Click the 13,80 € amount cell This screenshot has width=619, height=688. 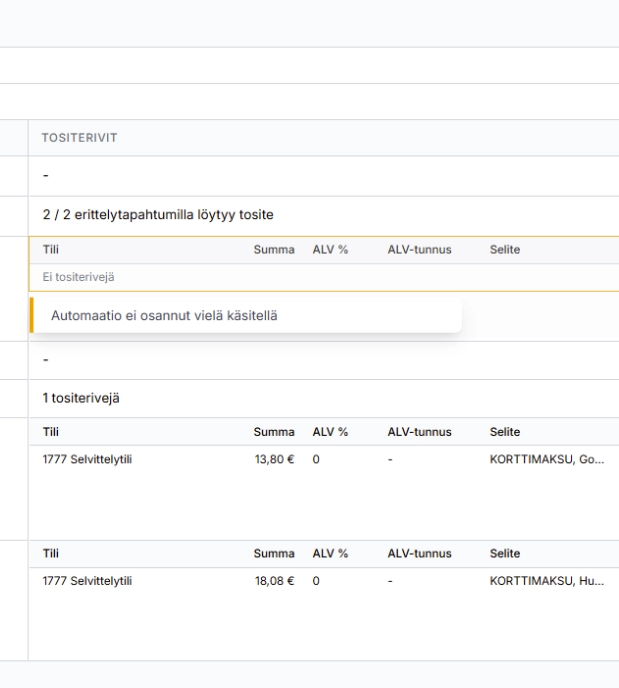pos(274,461)
